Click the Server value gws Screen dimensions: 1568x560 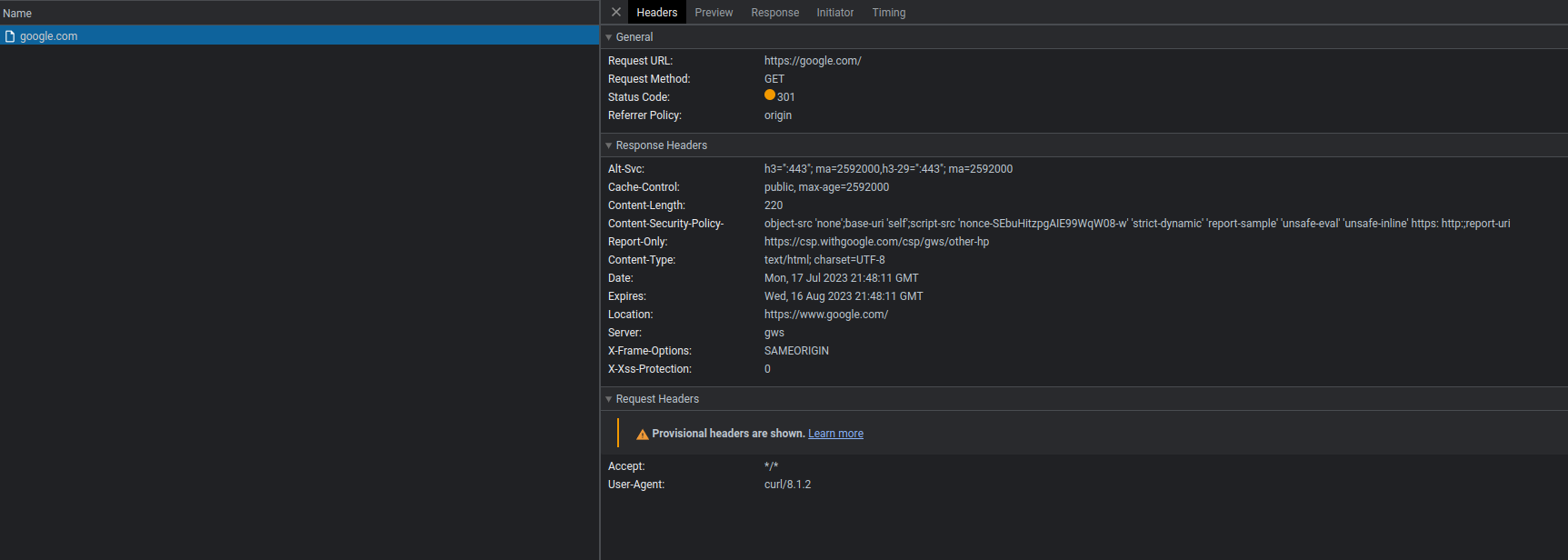click(774, 333)
